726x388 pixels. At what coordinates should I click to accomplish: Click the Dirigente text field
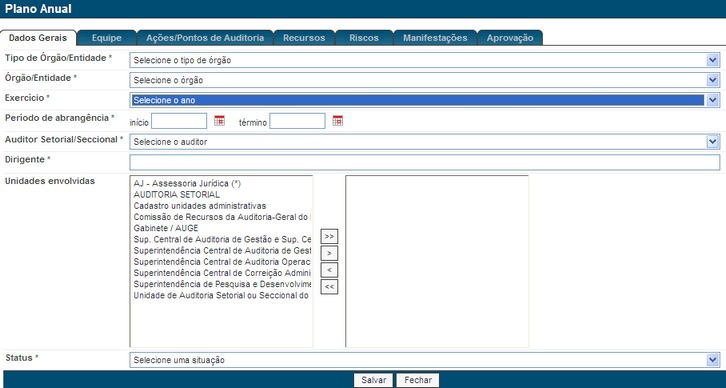[x=425, y=163]
